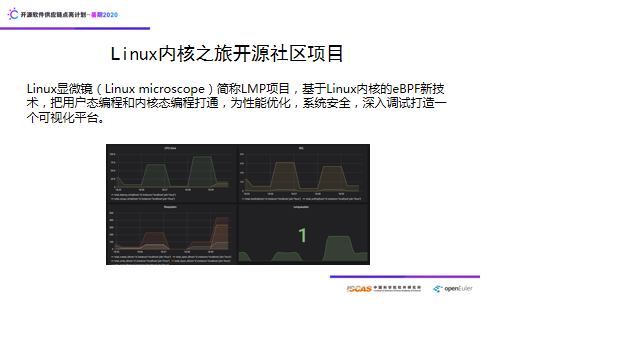
Task: Click the header text 开源软件供应链点亮计划
Action: (53, 15)
